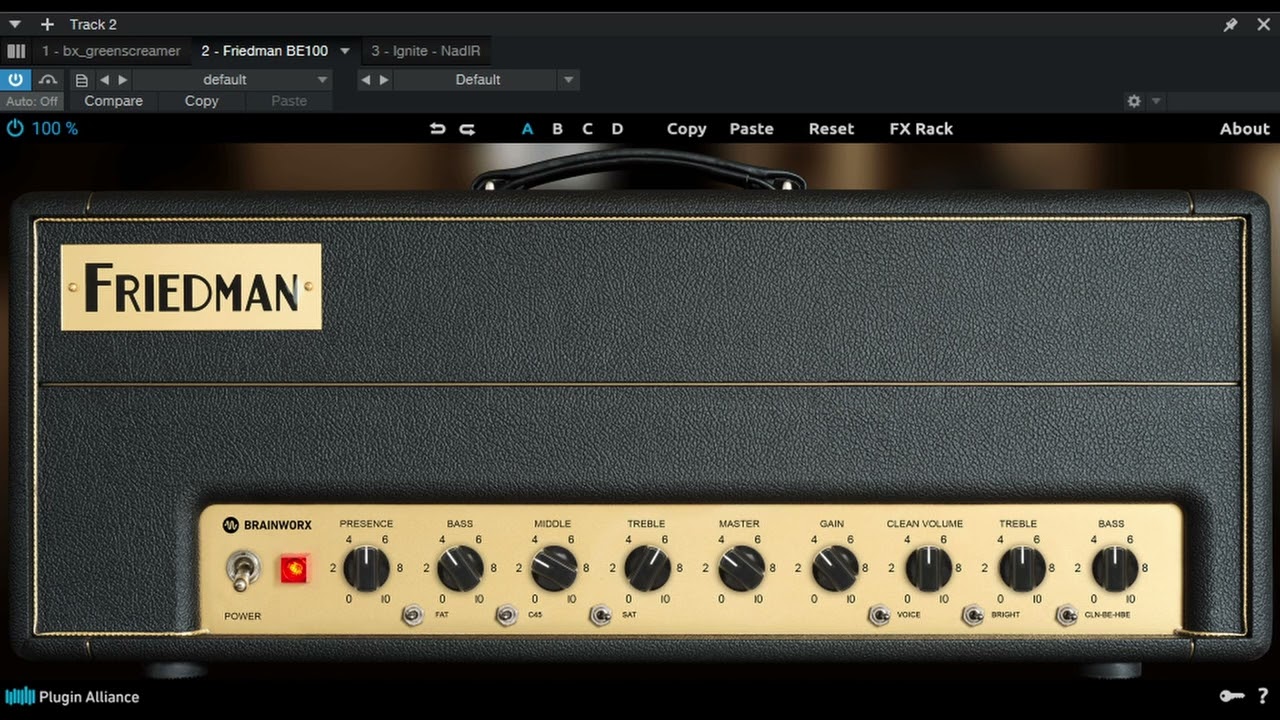The height and width of the screenshot is (720, 1280).
Task: Flip the SAT mini switch
Action: tap(600, 615)
